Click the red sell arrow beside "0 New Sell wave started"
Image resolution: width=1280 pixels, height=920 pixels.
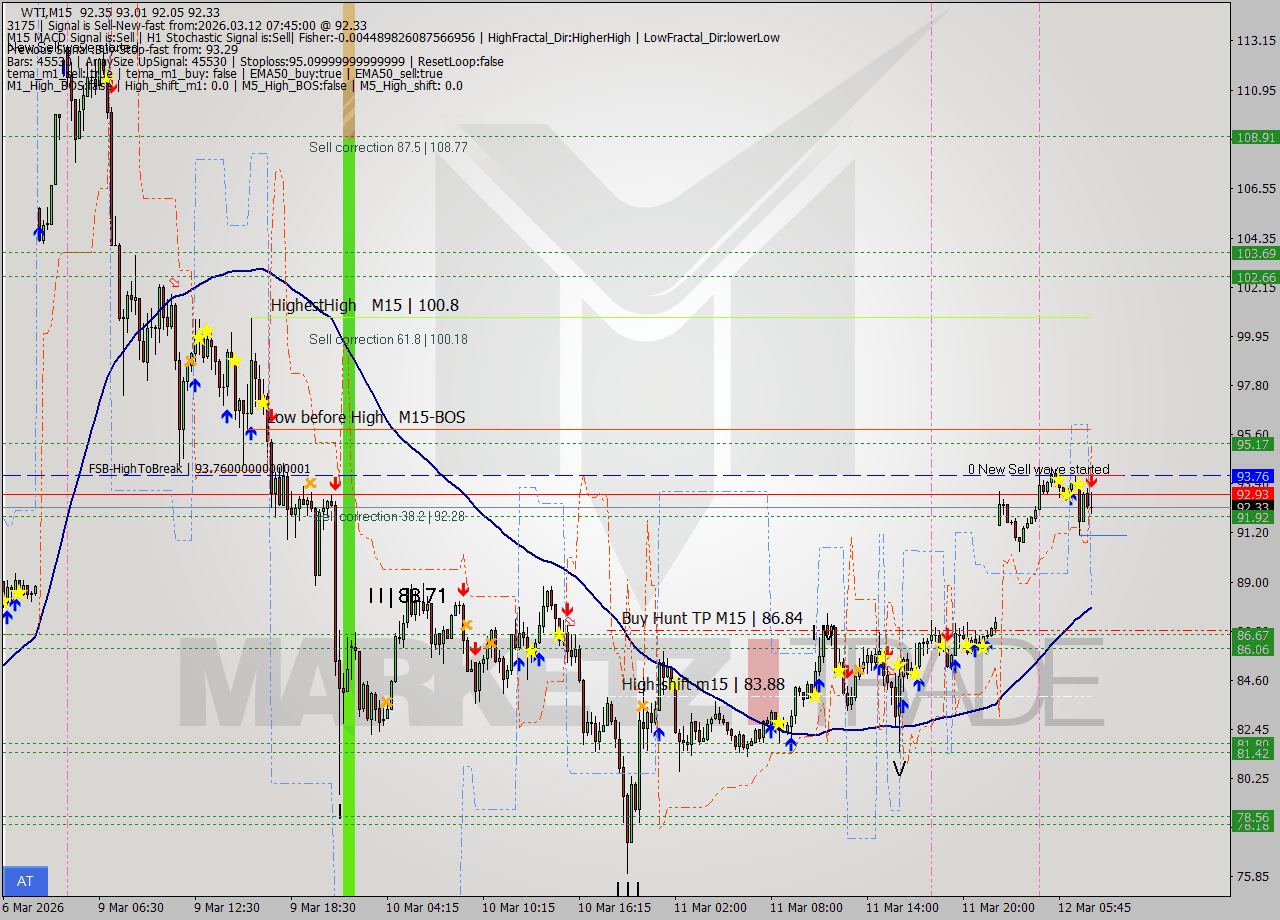pyautogui.click(x=1091, y=480)
